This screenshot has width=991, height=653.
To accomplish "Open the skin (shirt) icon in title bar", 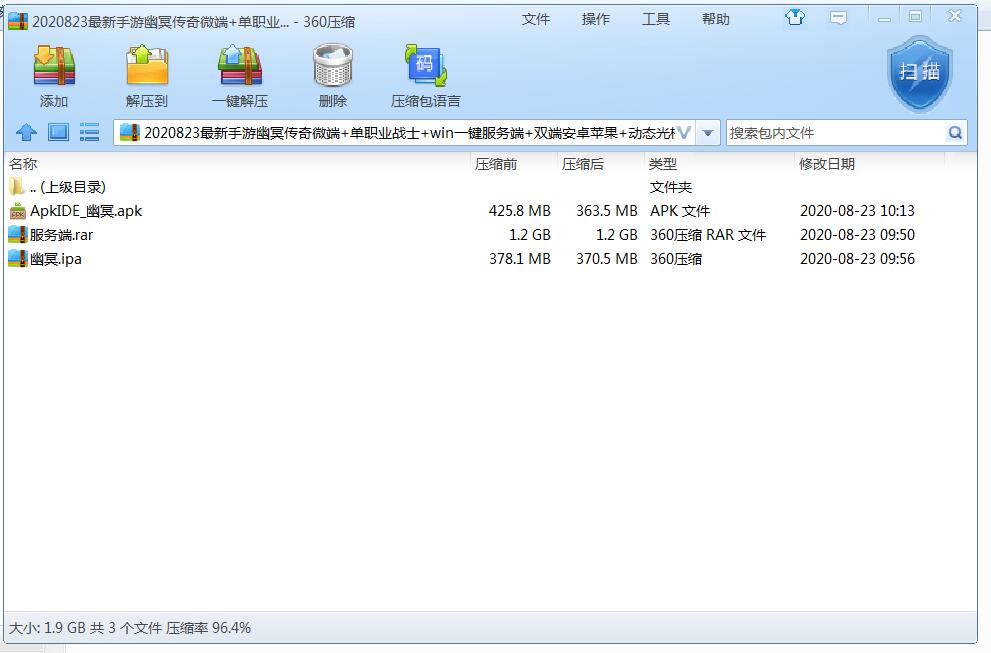I will click(795, 18).
